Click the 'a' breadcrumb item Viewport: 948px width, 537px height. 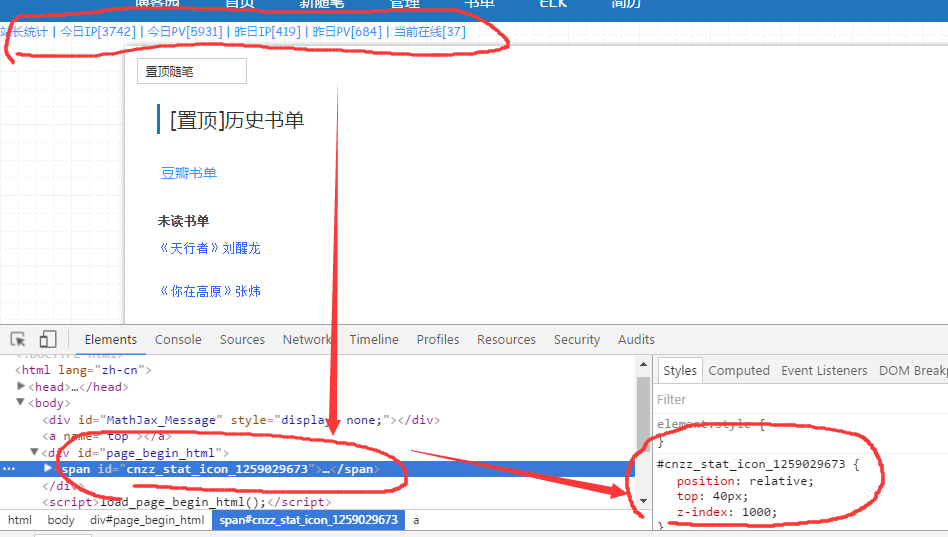(416, 520)
